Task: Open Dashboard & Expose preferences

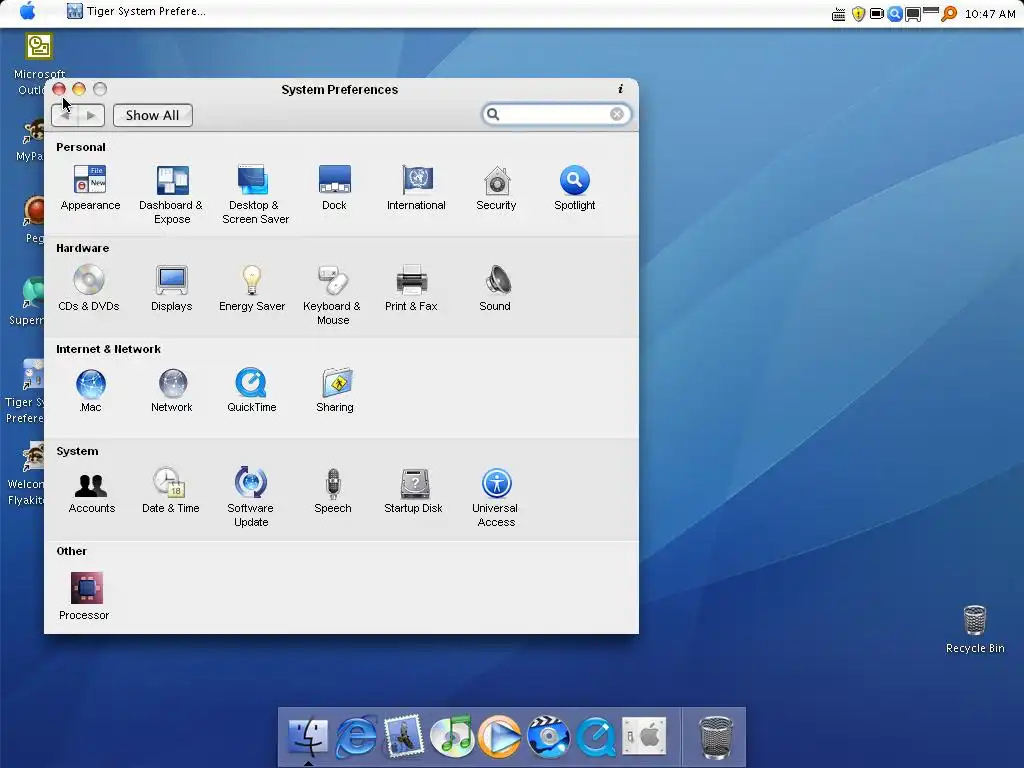Action: click(172, 195)
